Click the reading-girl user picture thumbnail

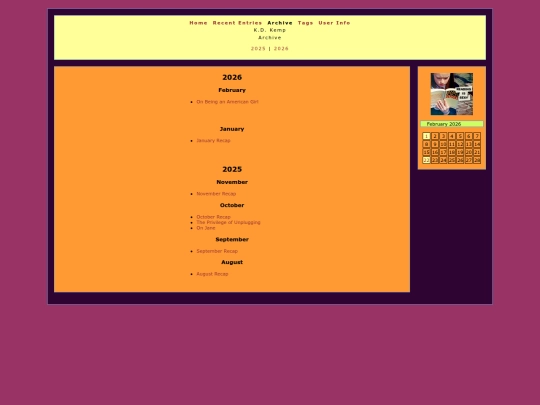click(x=451, y=94)
